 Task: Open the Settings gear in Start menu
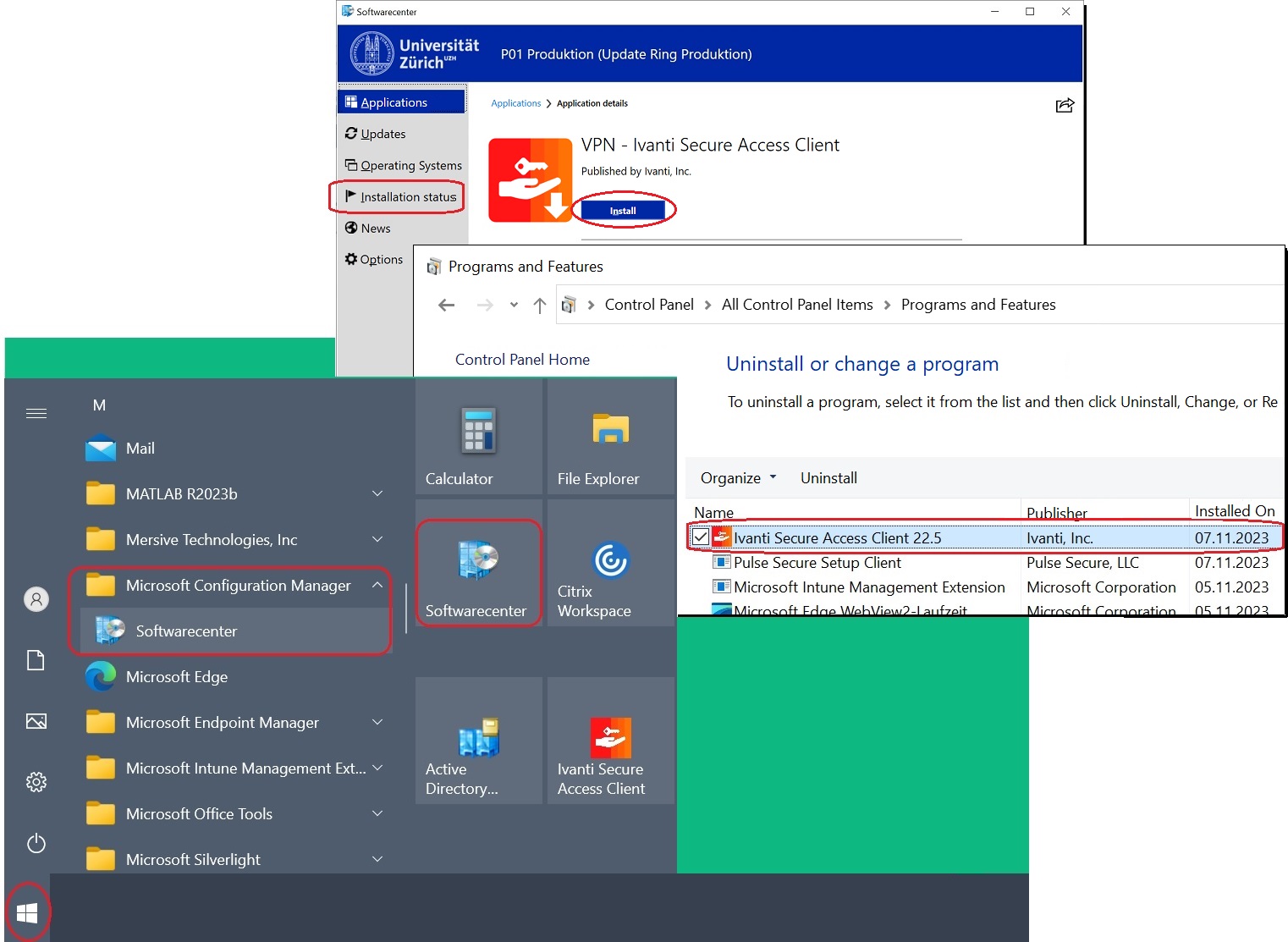click(36, 782)
